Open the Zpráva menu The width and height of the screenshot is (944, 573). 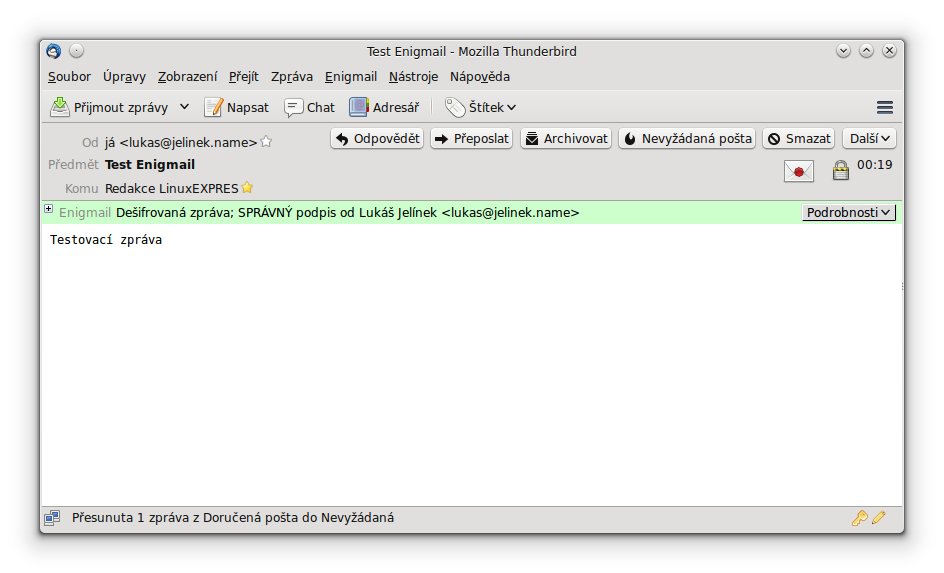coord(291,76)
